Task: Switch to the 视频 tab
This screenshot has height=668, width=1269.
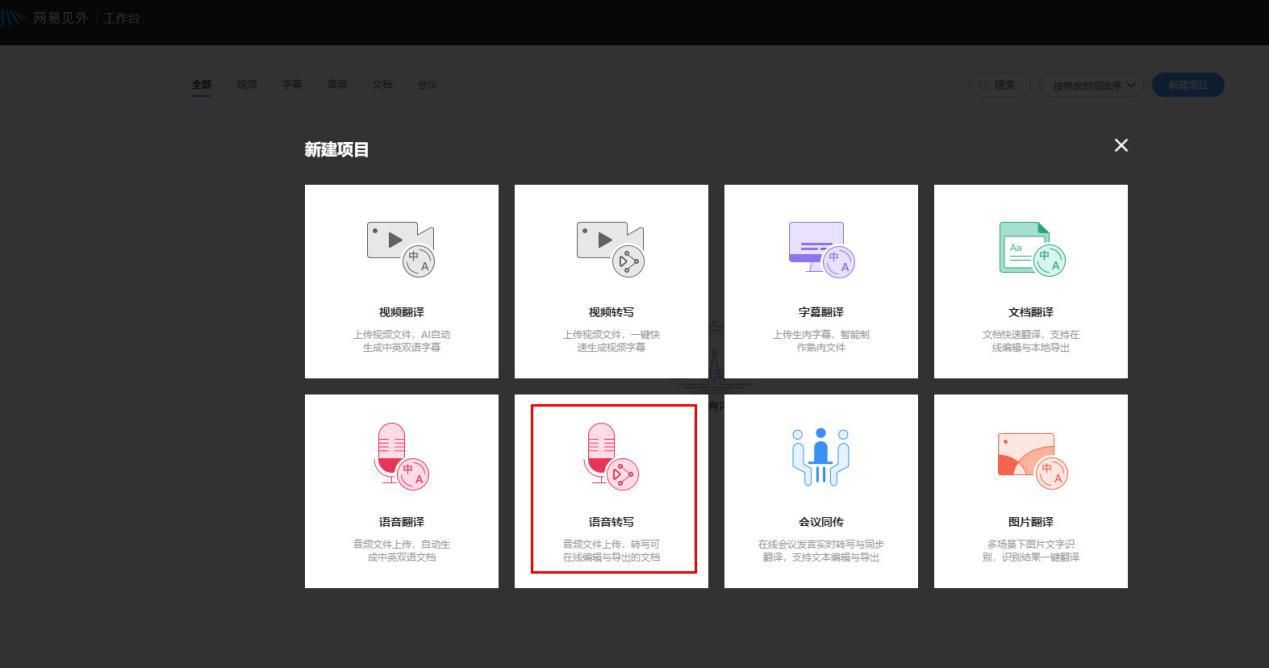Action: [247, 84]
